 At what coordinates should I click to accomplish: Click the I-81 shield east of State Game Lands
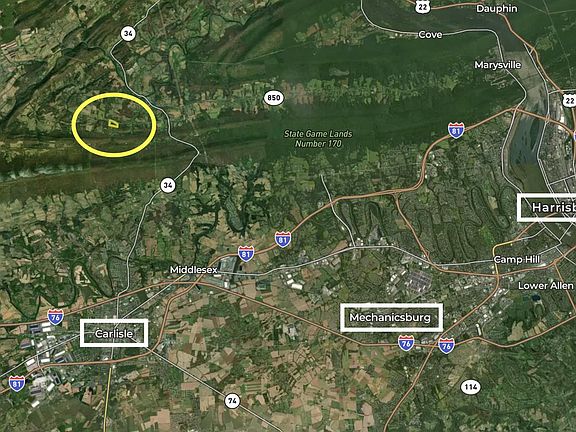456,130
